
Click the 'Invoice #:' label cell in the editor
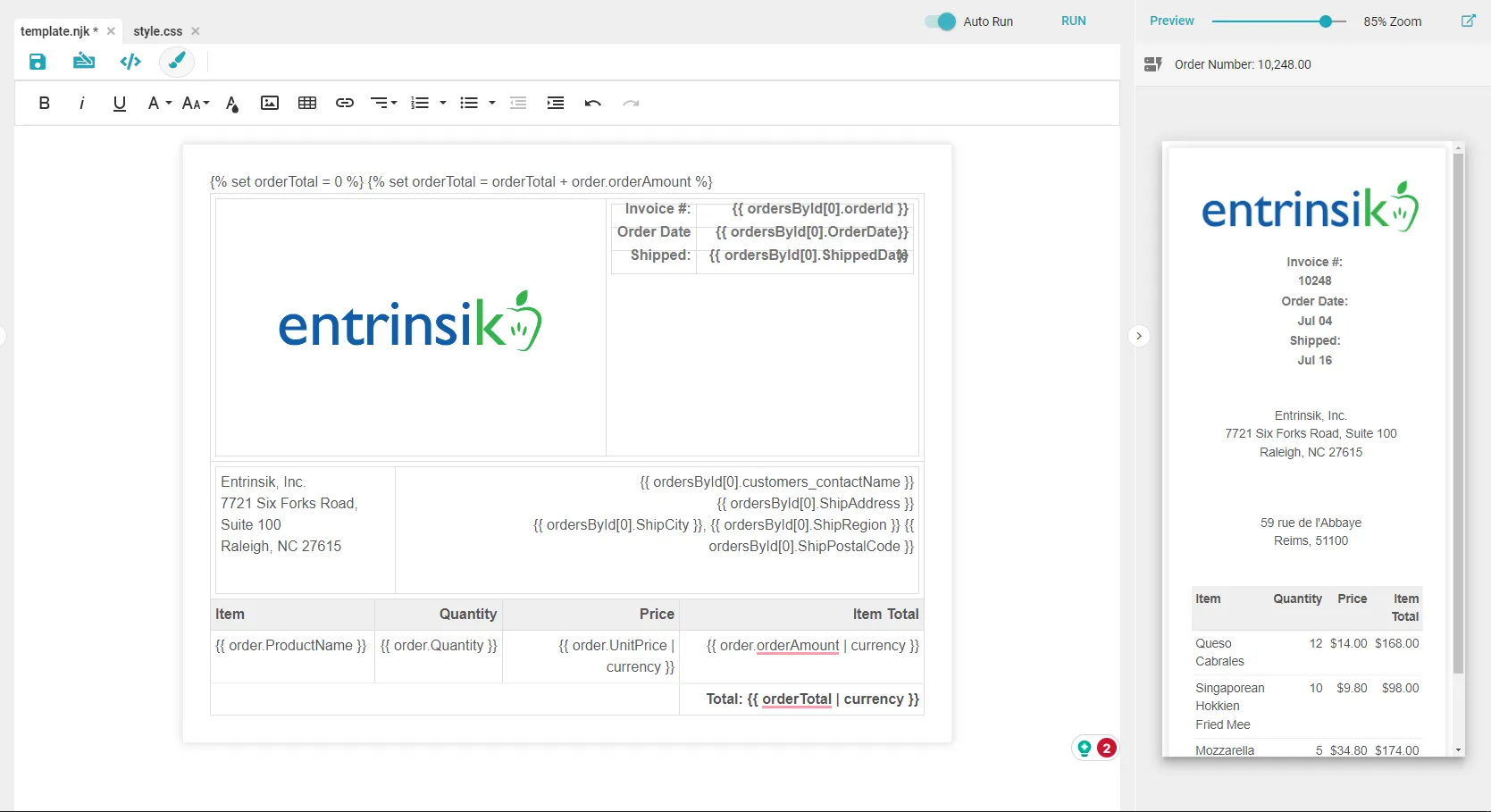tap(658, 208)
